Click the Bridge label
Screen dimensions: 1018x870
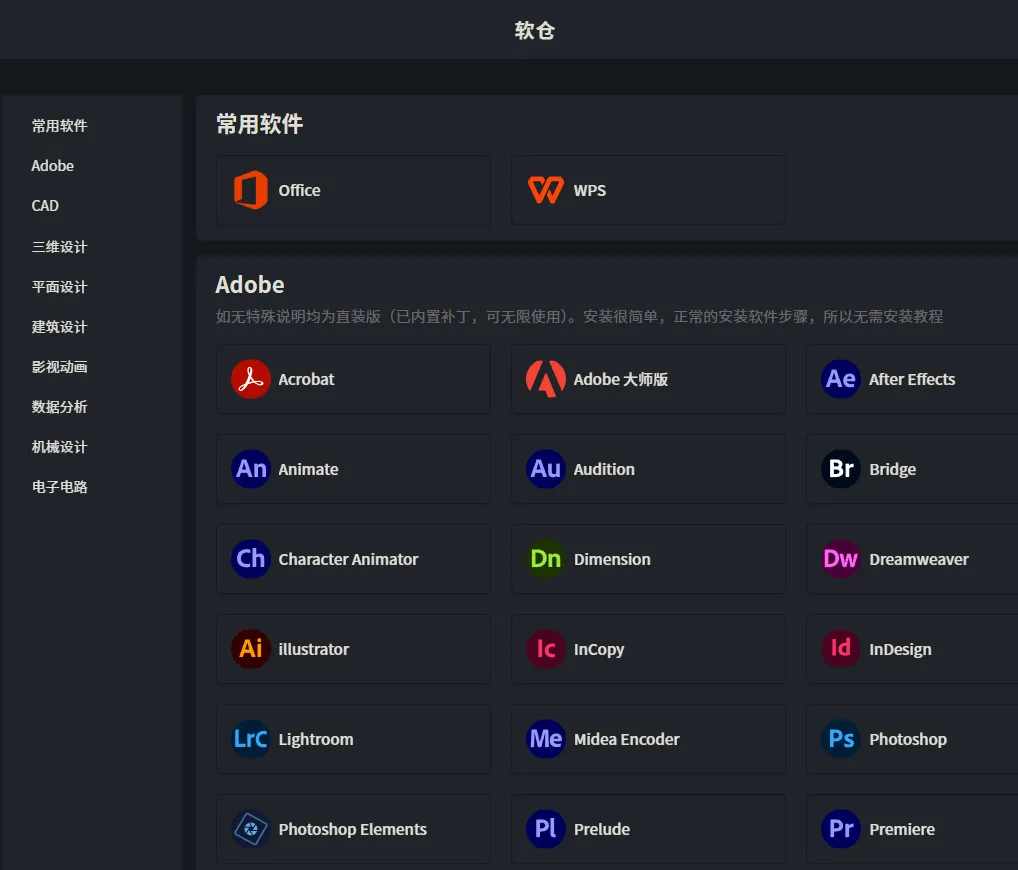[893, 469]
